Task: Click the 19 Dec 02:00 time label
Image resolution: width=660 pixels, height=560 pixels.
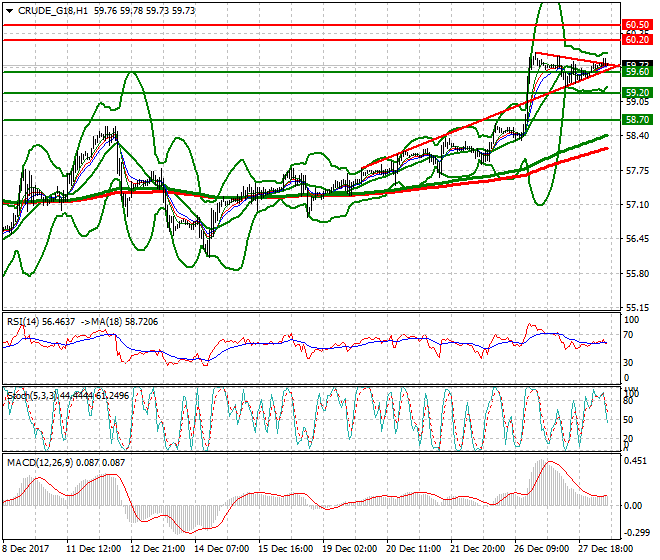Action: (350, 550)
